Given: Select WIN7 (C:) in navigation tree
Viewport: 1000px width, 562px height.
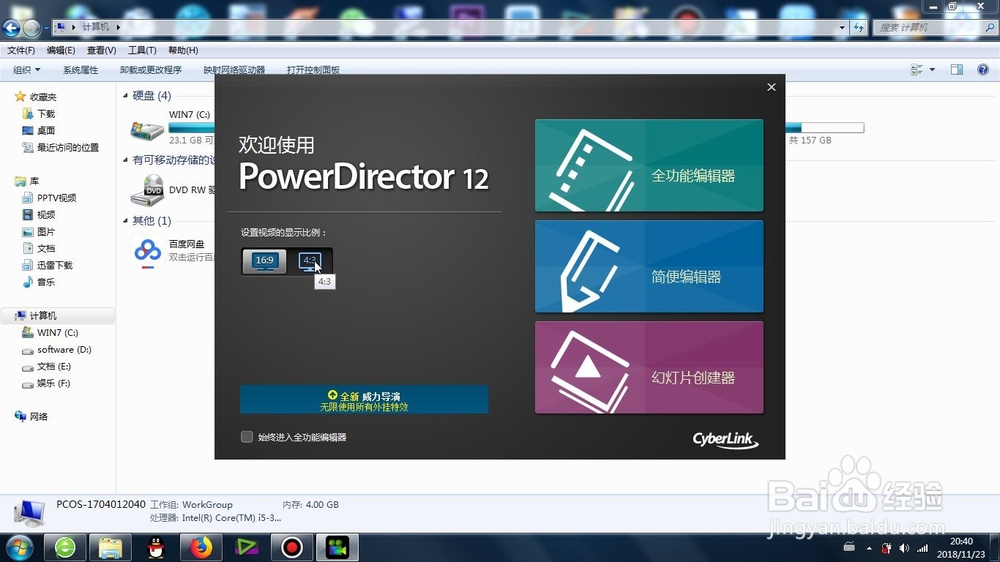Looking at the screenshot, I should pos(57,332).
